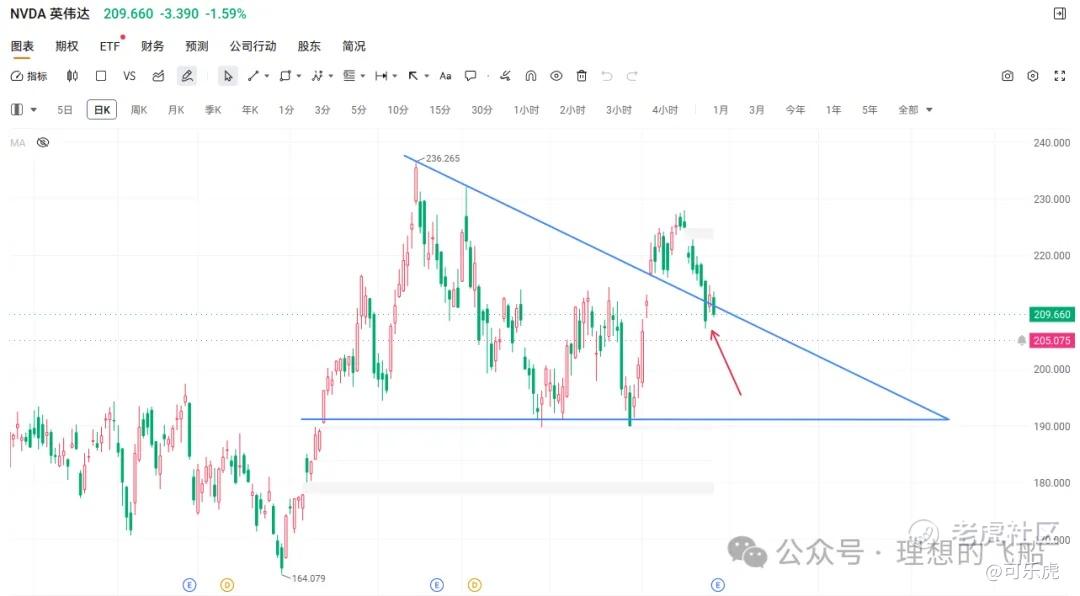Open the 指标 indicators panel
The width and height of the screenshot is (1080, 596).
(29, 76)
